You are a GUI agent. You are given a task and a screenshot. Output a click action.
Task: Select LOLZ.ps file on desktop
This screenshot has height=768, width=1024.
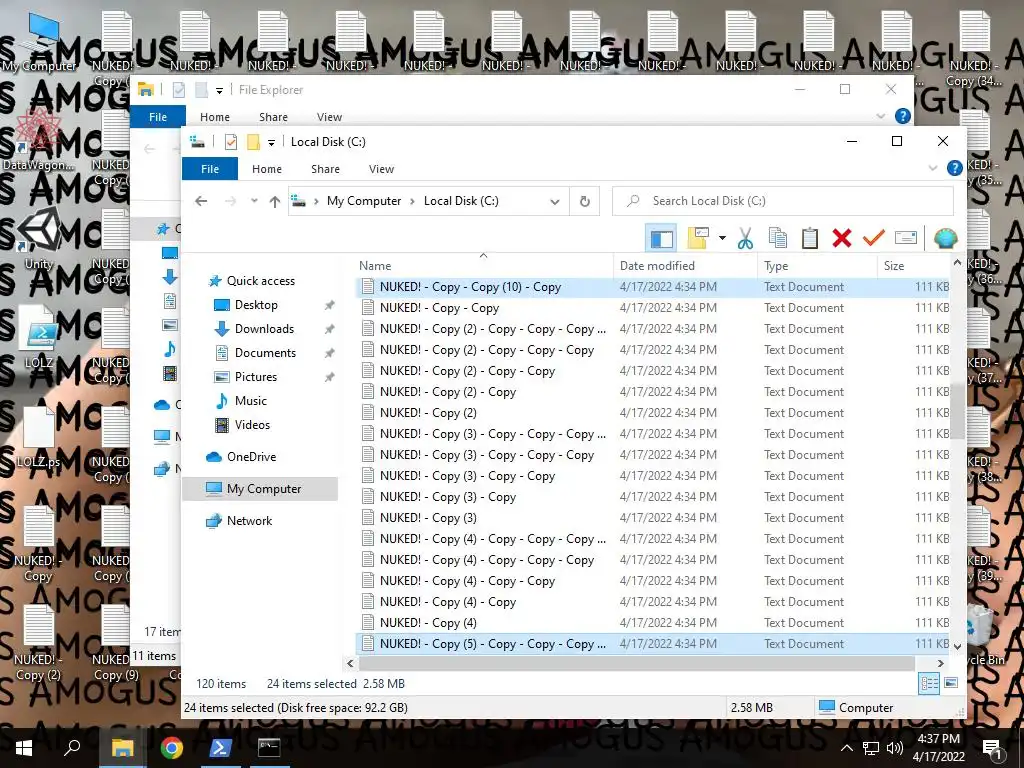[x=39, y=438]
